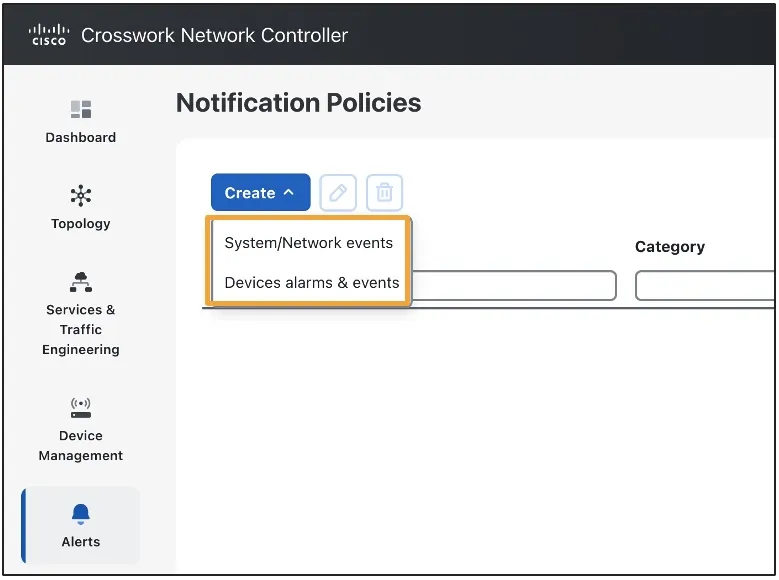This screenshot has width=779, height=580.
Task: Choose Devices alarms & events option
Action: coord(312,283)
